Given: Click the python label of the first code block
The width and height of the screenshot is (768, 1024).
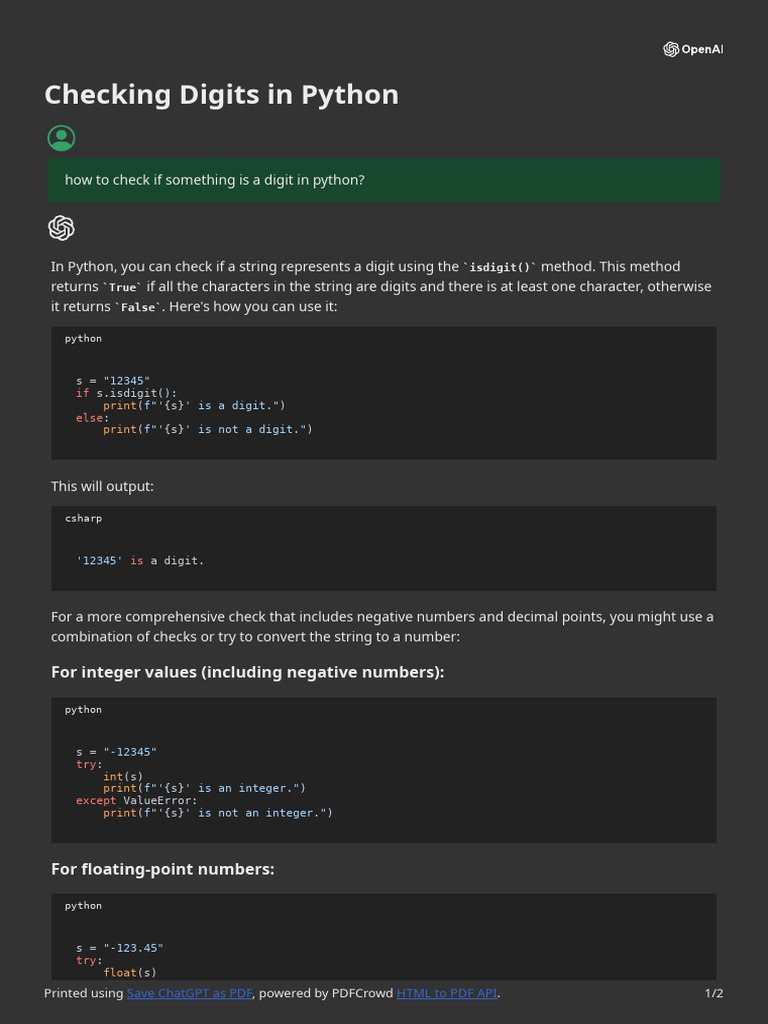Looking at the screenshot, I should [83, 338].
